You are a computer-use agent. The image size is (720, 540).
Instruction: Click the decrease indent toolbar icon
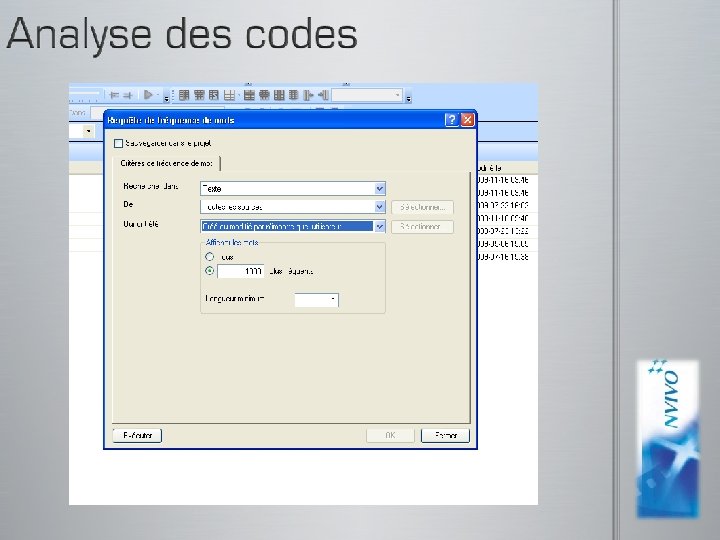(114, 95)
